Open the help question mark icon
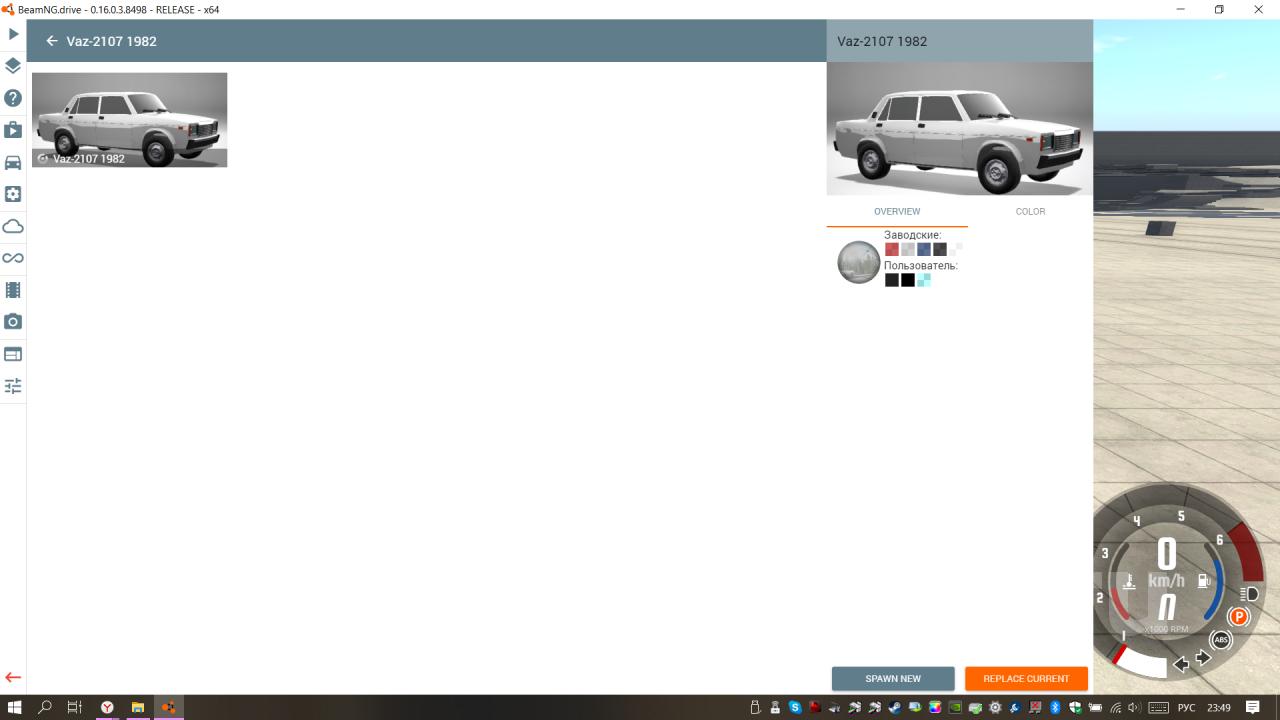This screenshot has width=1280, height=720. [13, 98]
